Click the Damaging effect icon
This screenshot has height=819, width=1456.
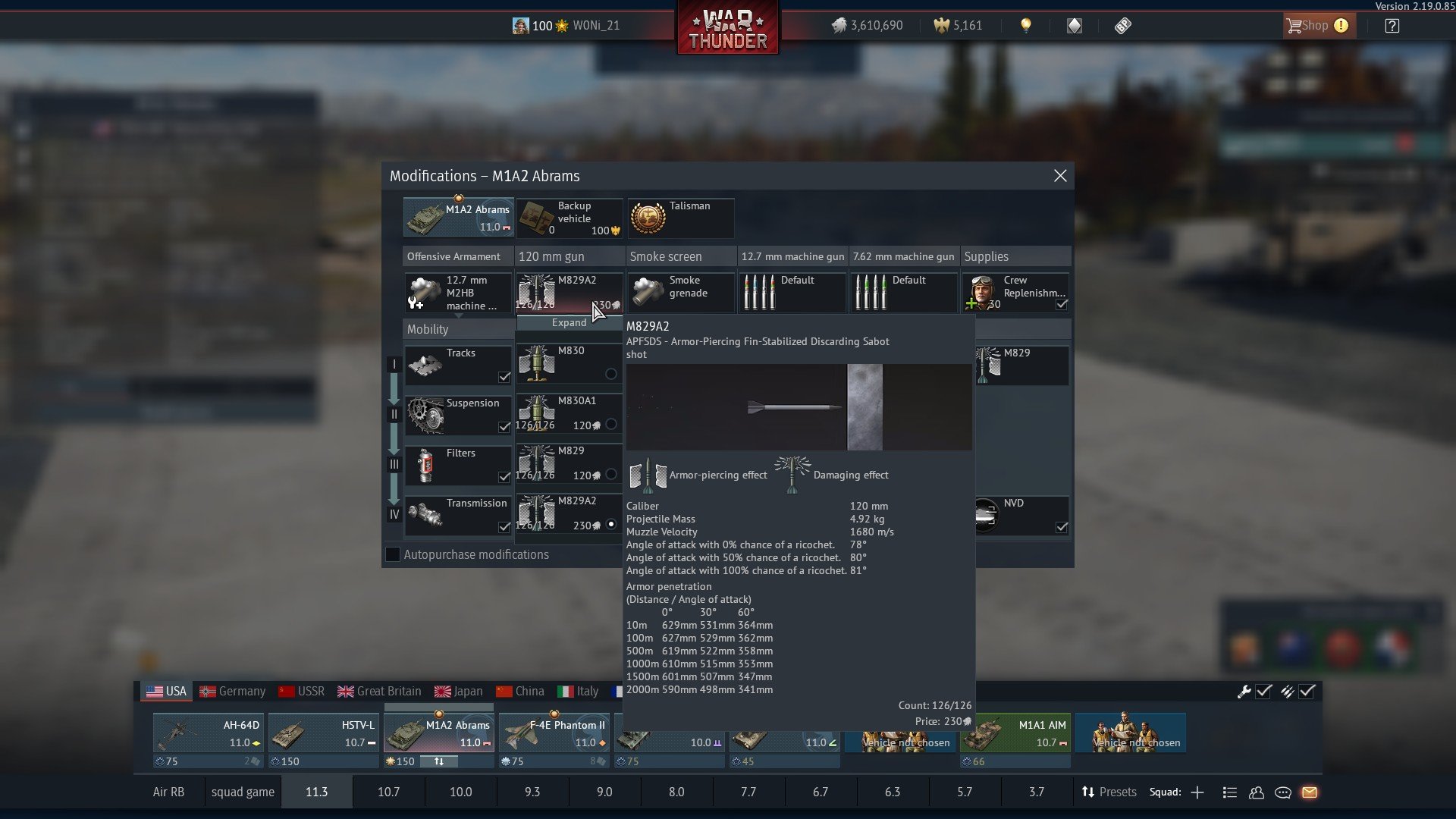792,475
